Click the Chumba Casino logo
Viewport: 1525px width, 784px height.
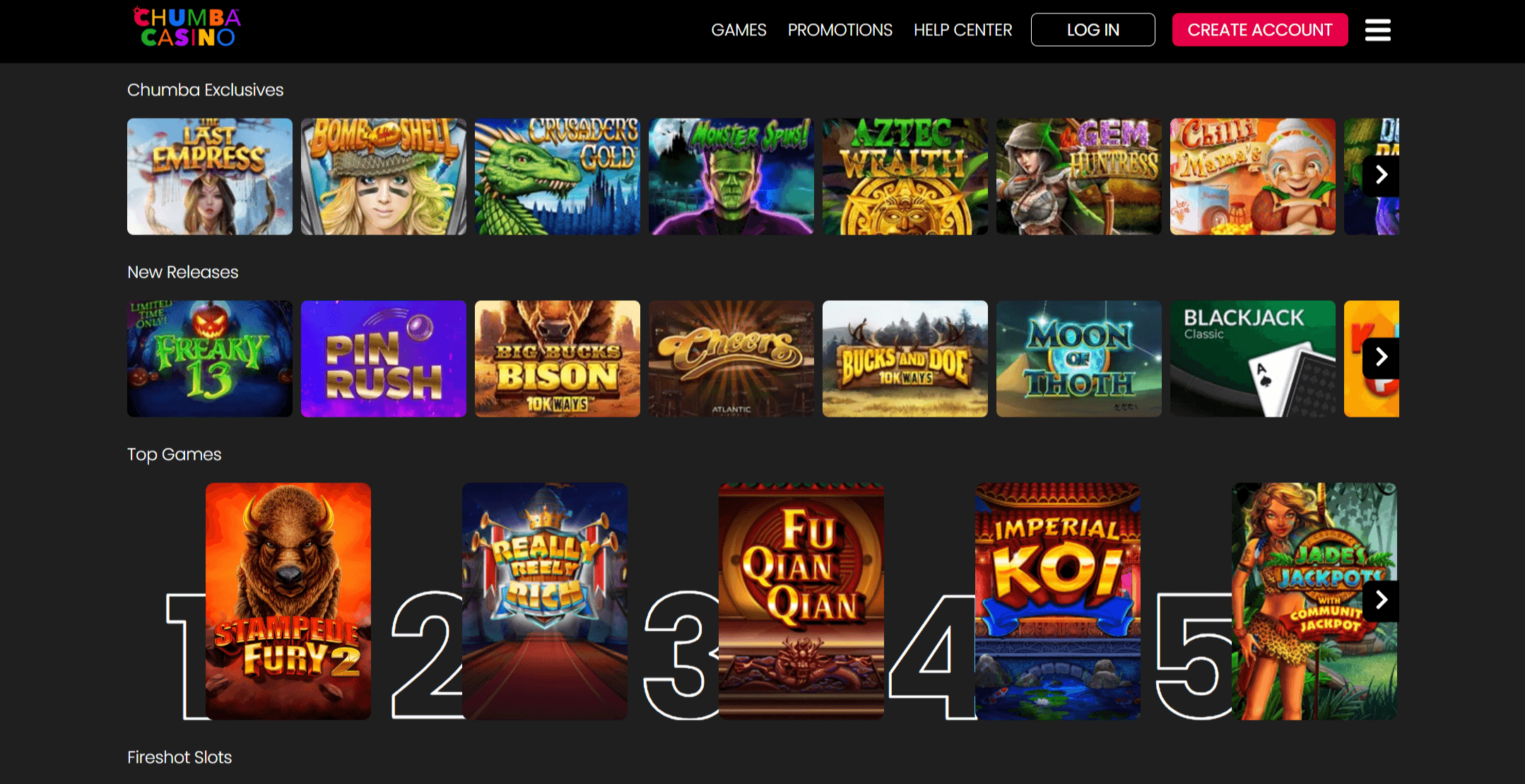pos(187,27)
